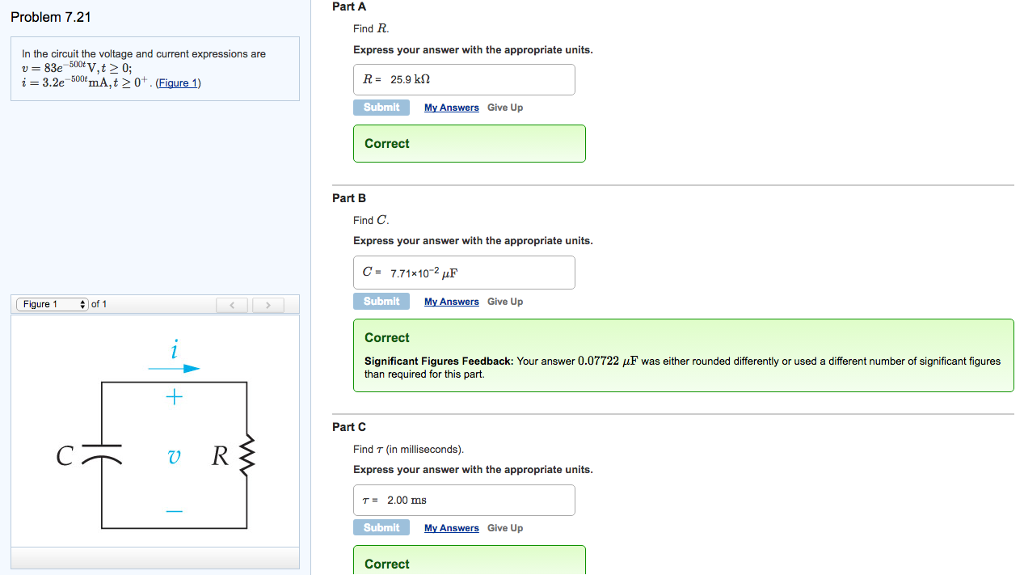Click the resistor symbol in the circuit figure
1024x575 pixels.
tap(247, 457)
